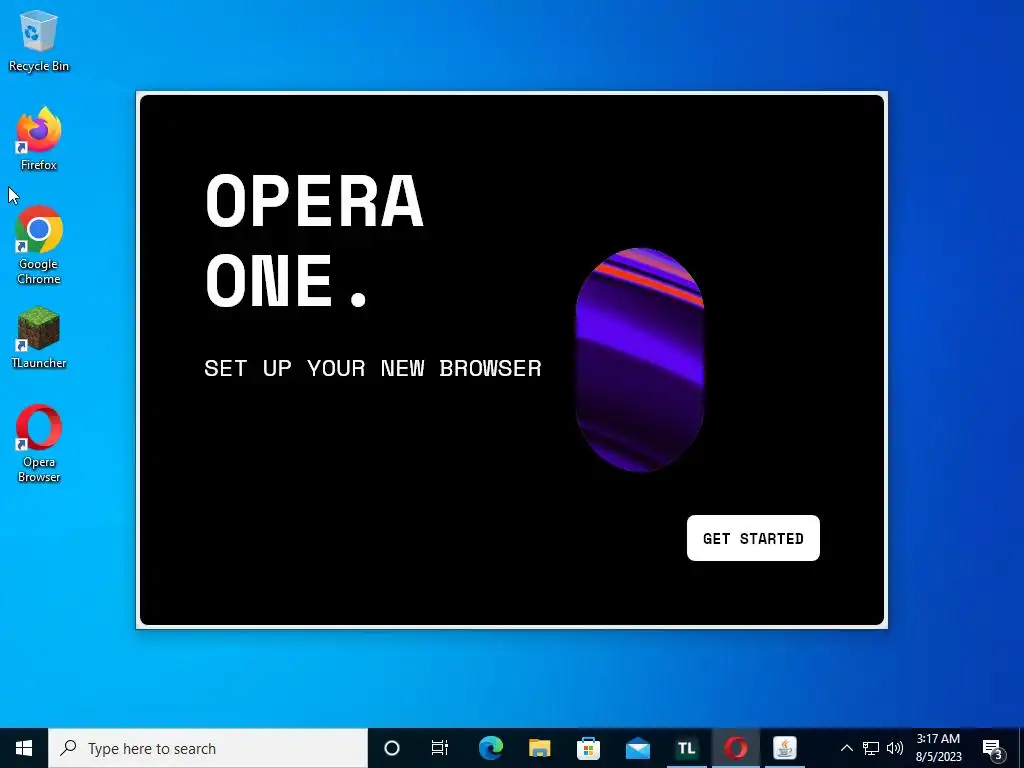Select the Google Chrome desktop shortcut

(x=39, y=246)
